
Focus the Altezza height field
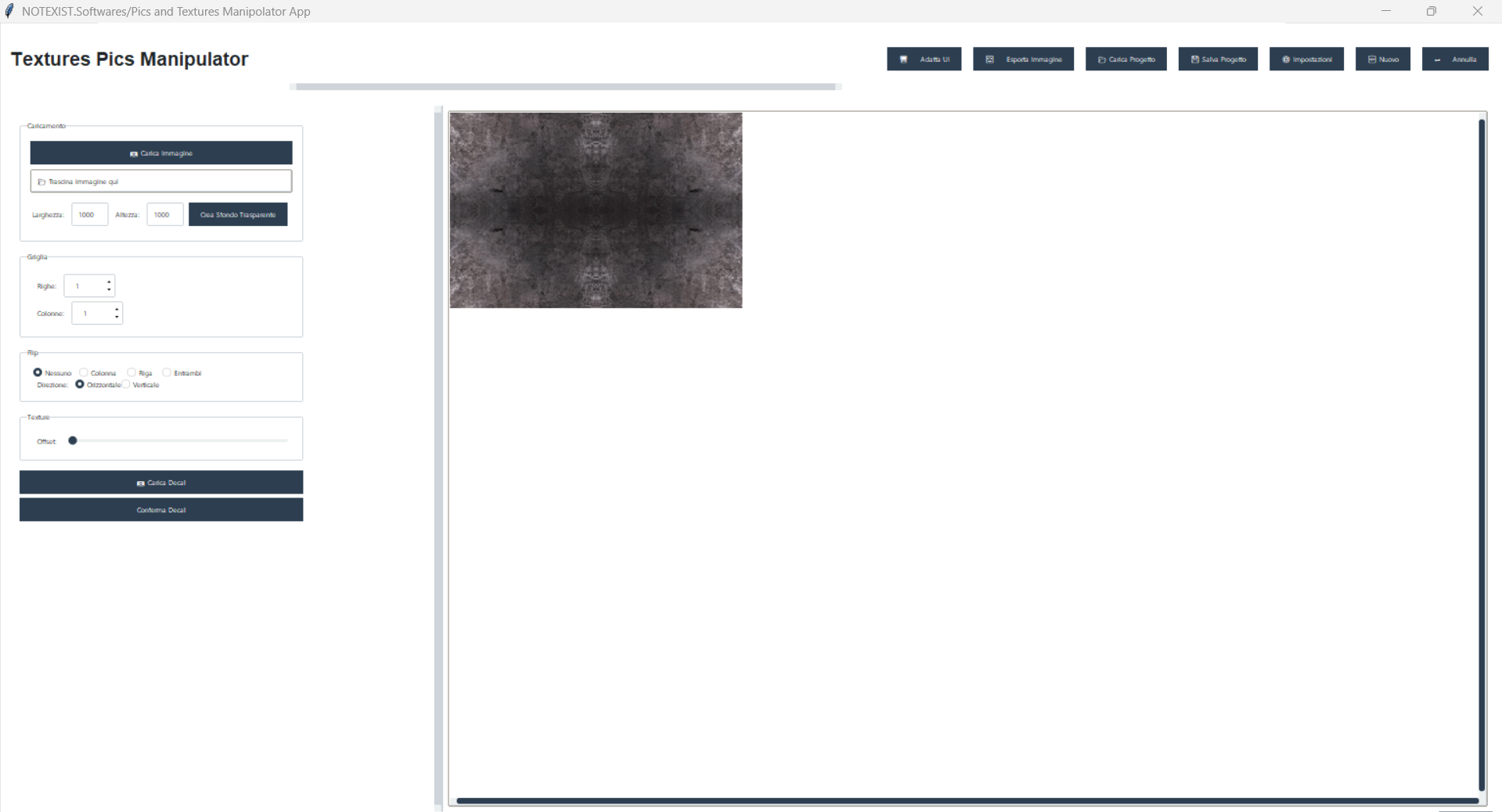[x=164, y=214]
